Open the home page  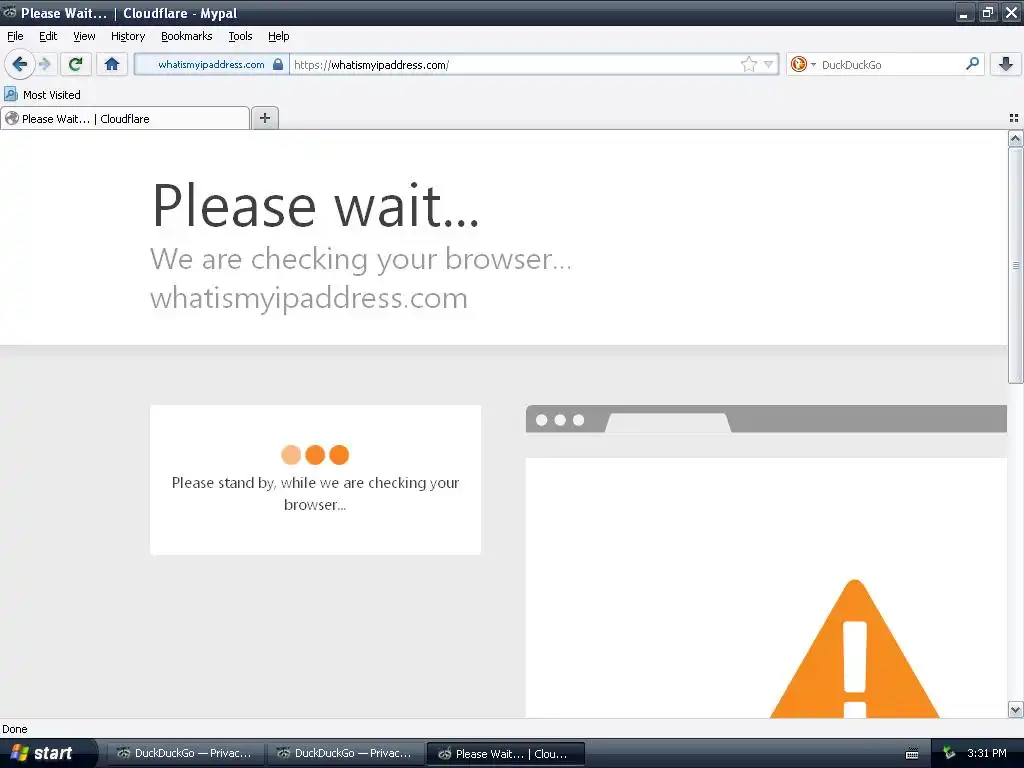click(x=112, y=64)
